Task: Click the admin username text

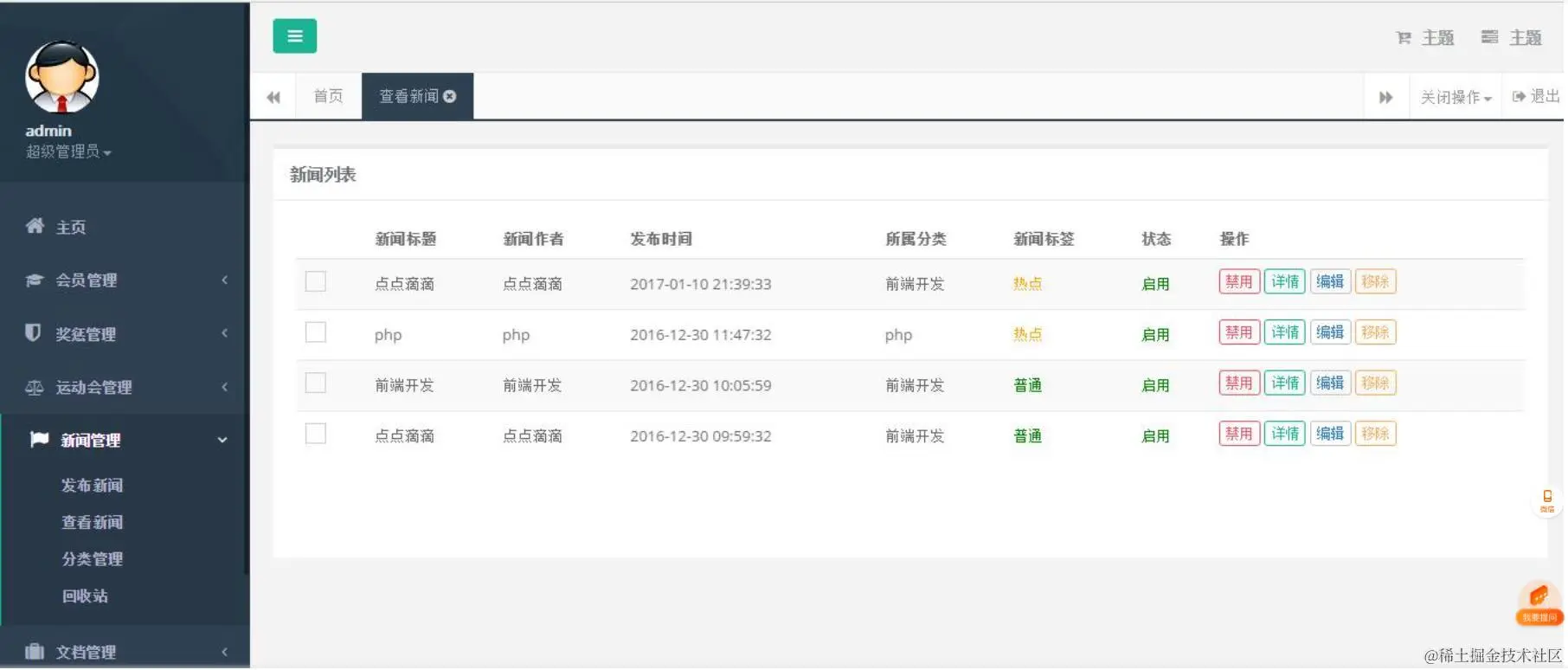Action: tap(48, 131)
